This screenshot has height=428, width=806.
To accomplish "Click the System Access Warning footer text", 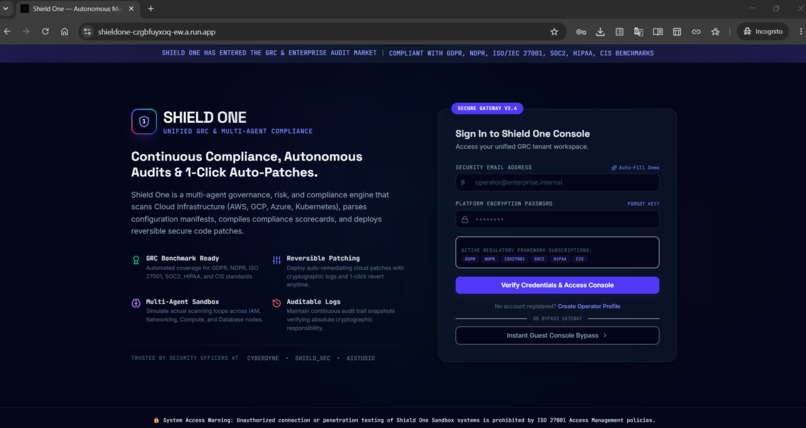I will click(x=404, y=420).
